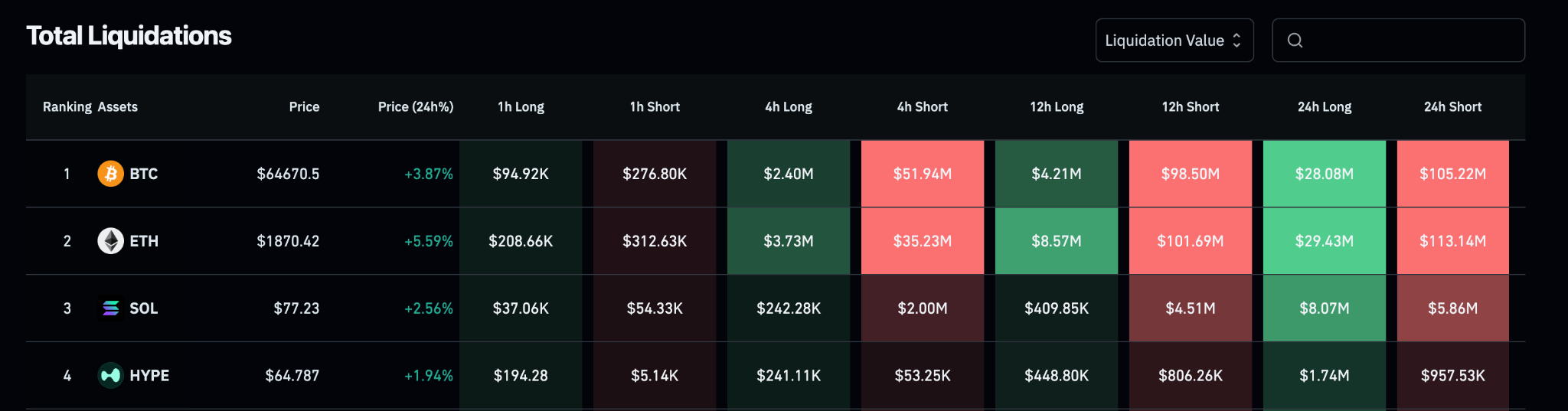Image resolution: width=1568 pixels, height=411 pixels.
Task: Sort by Price (24h%) column header
Action: tap(415, 107)
